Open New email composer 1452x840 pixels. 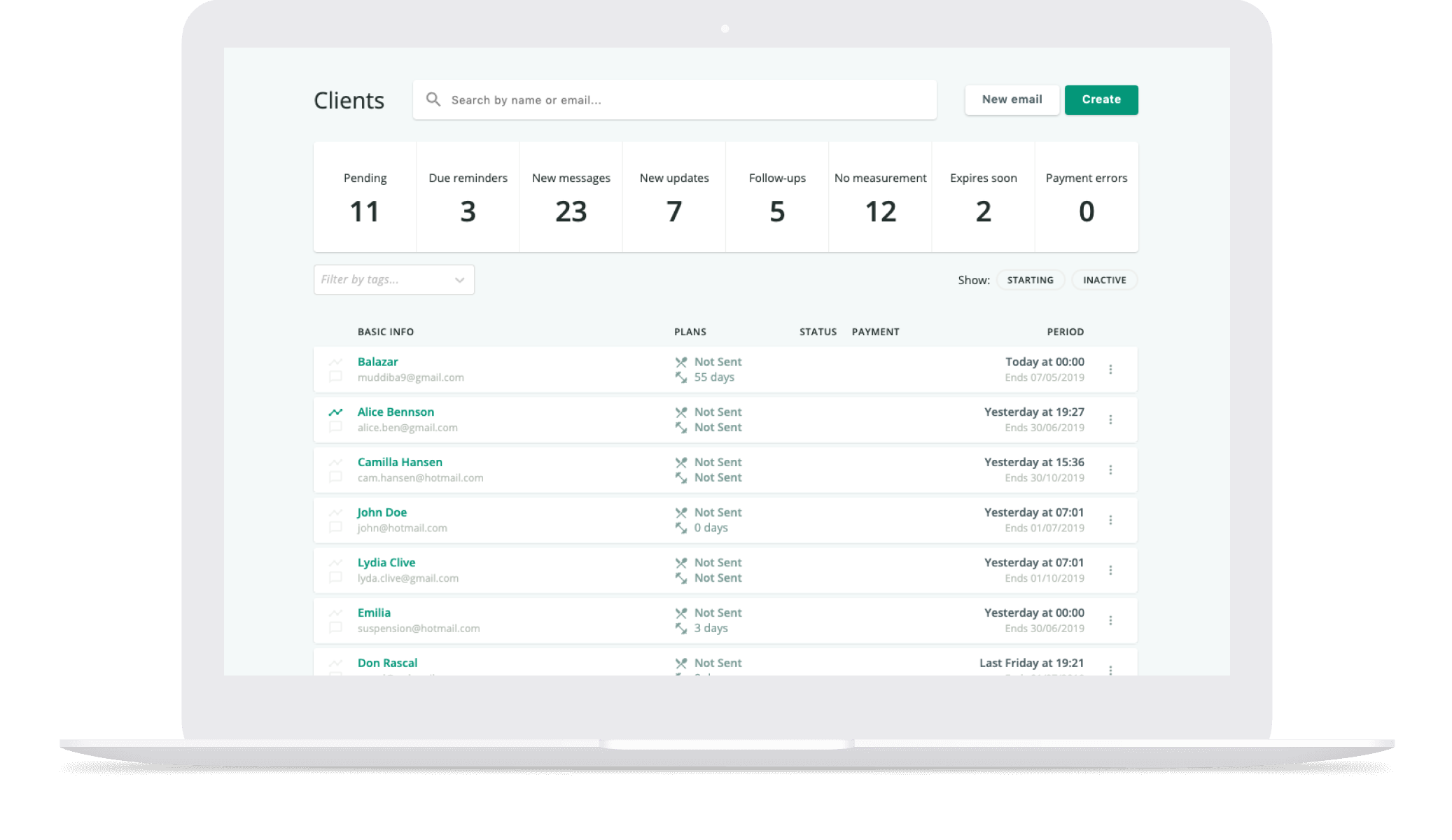(x=1012, y=99)
